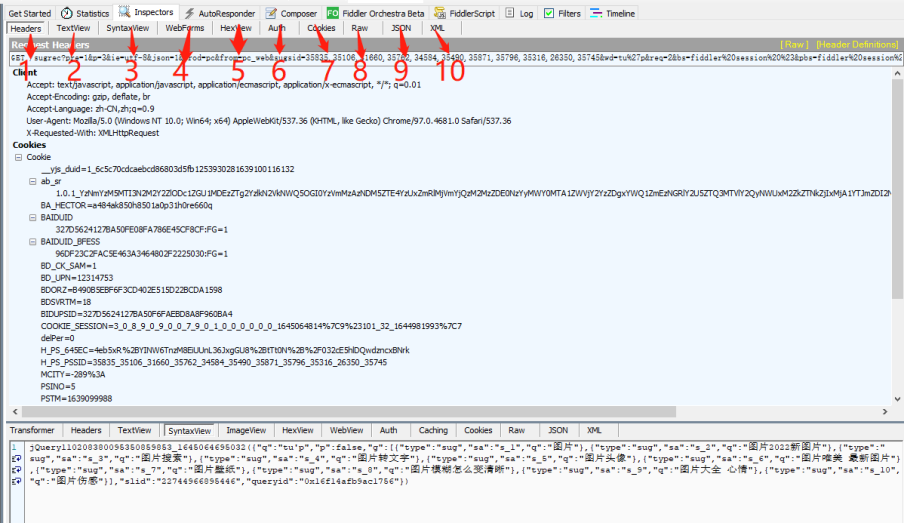Click the vertical scrollbar up arrow

897,73
